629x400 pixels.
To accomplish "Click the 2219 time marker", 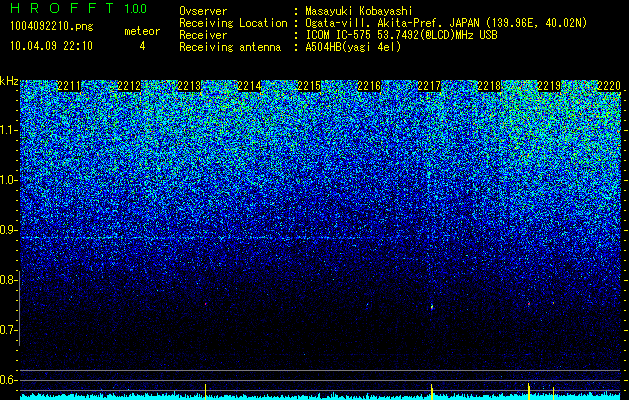I will click(x=549, y=86).
